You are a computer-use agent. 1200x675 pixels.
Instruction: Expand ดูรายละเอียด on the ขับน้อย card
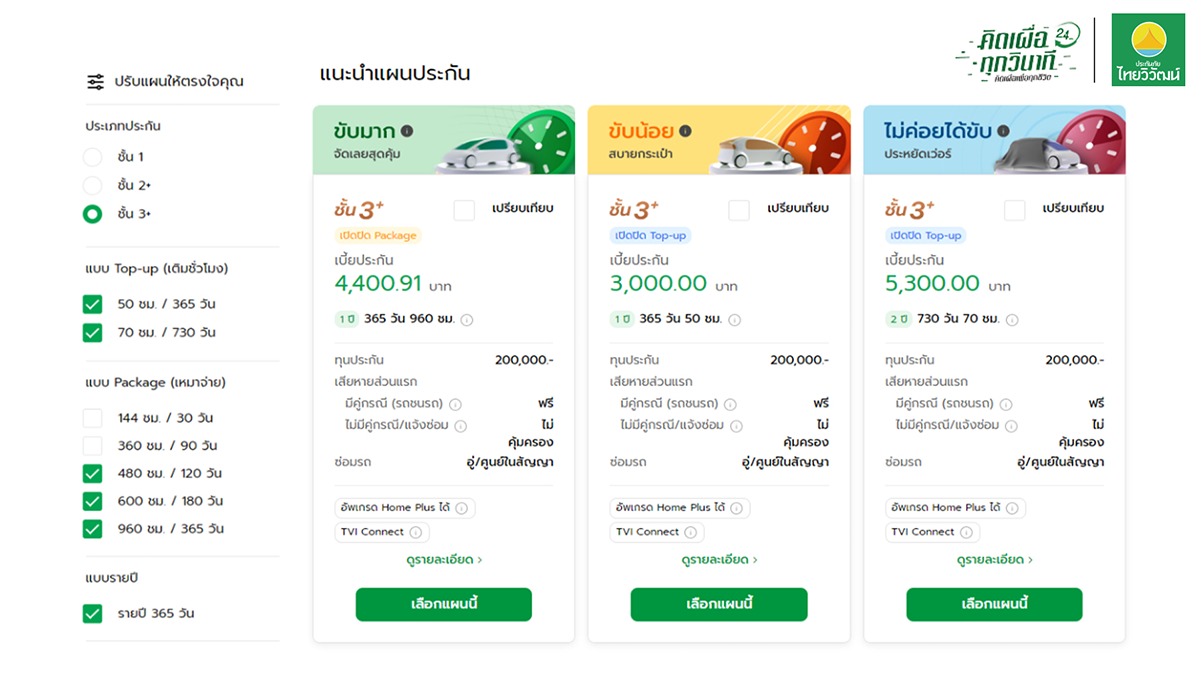click(719, 560)
